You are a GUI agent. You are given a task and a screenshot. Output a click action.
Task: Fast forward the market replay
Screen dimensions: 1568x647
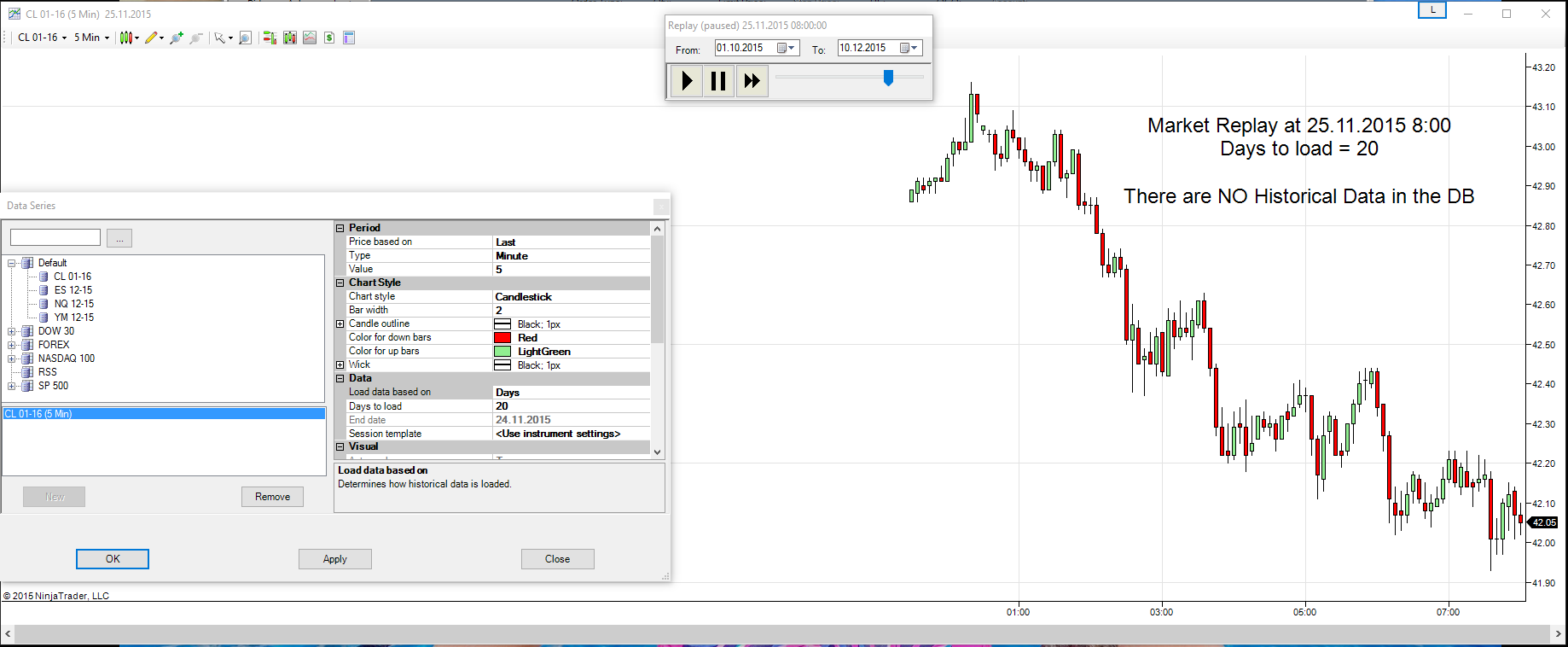(752, 81)
